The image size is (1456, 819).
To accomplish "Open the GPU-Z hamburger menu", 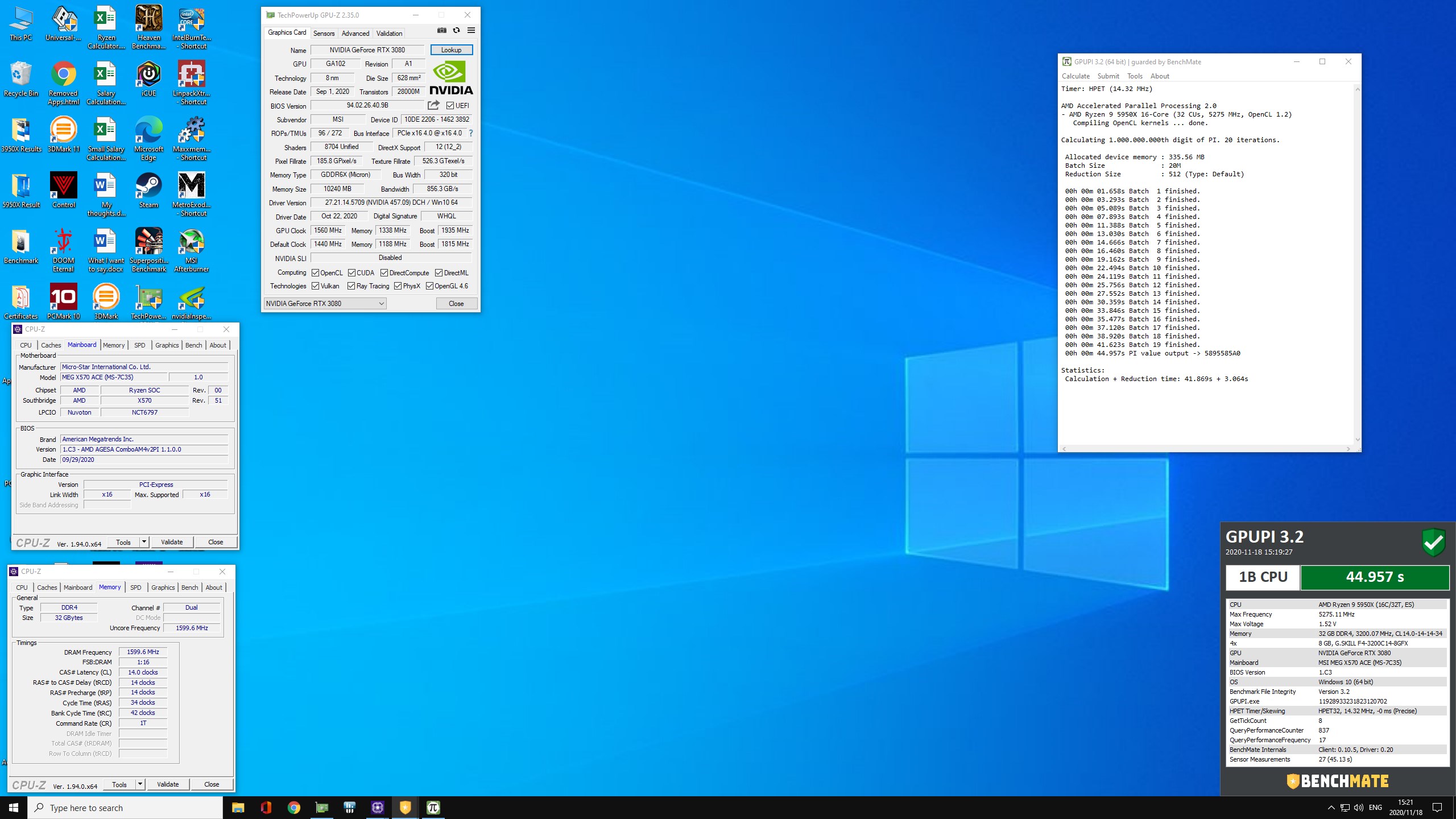I will click(x=471, y=31).
